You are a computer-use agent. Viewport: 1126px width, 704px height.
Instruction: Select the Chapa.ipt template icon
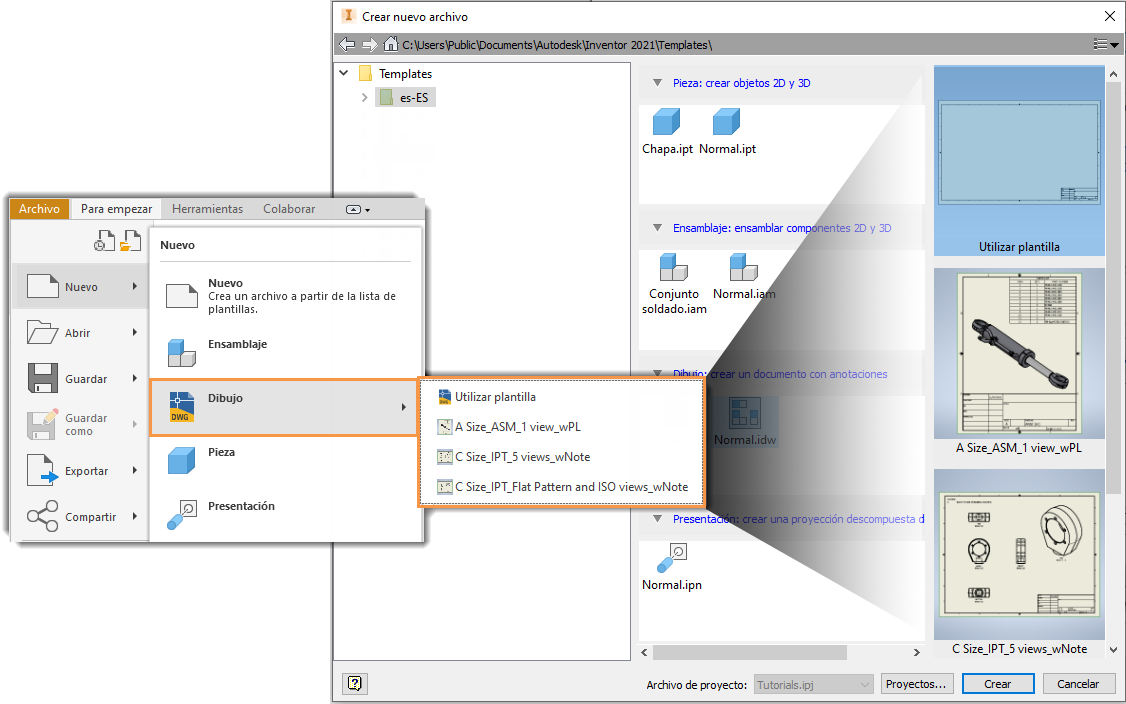[x=666, y=121]
